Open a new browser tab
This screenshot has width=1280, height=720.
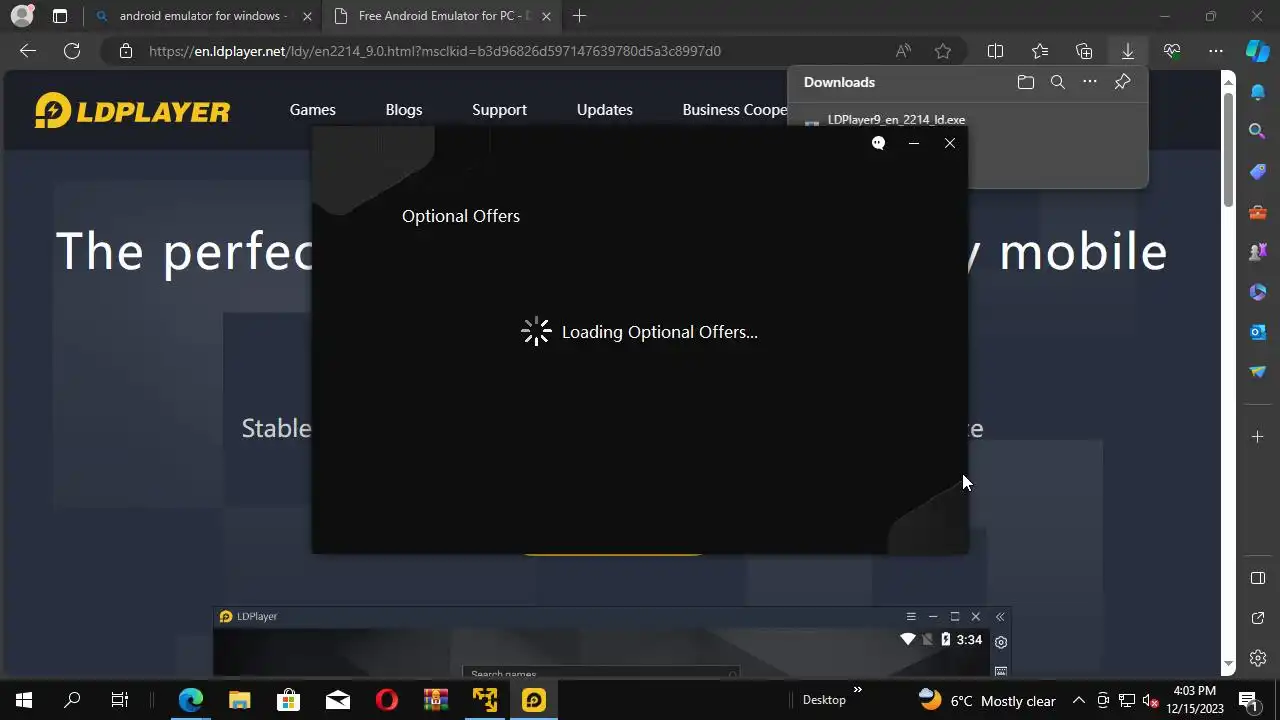pyautogui.click(x=579, y=16)
